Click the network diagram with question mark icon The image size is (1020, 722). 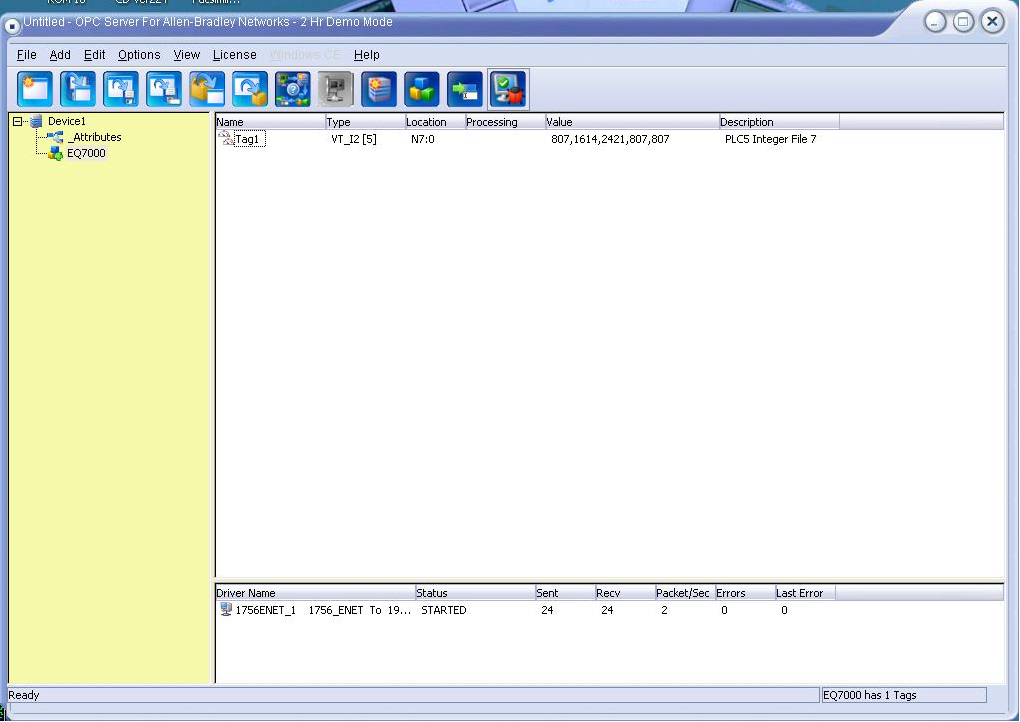point(293,89)
